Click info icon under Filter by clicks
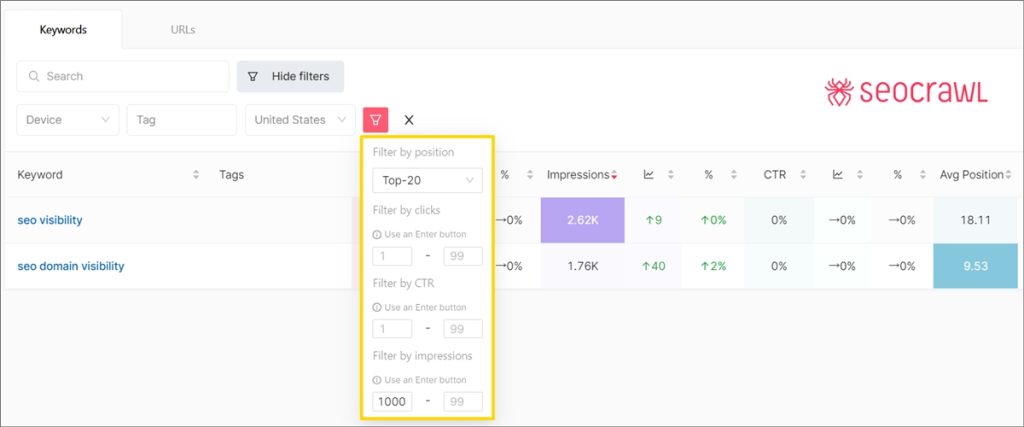 tap(377, 234)
